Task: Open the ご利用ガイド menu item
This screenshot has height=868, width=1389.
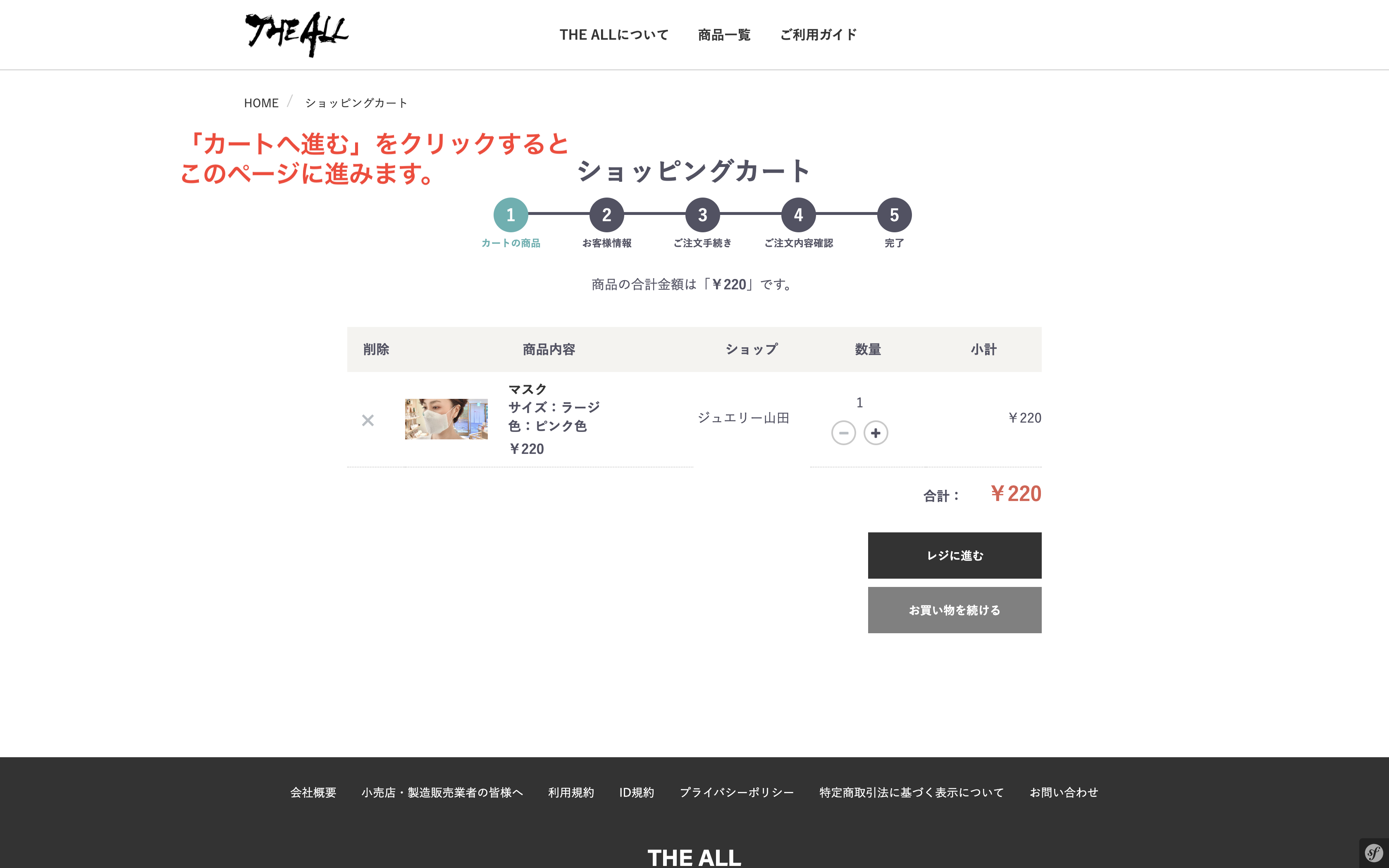Action: click(818, 35)
